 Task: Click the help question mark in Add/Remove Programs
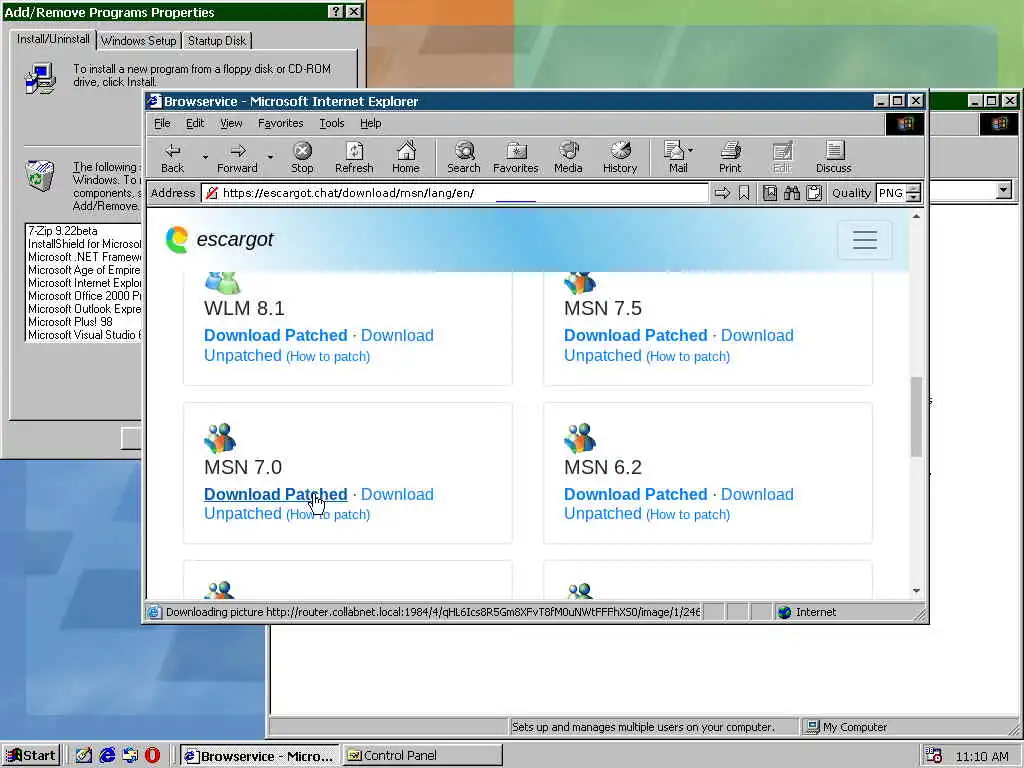click(x=335, y=12)
